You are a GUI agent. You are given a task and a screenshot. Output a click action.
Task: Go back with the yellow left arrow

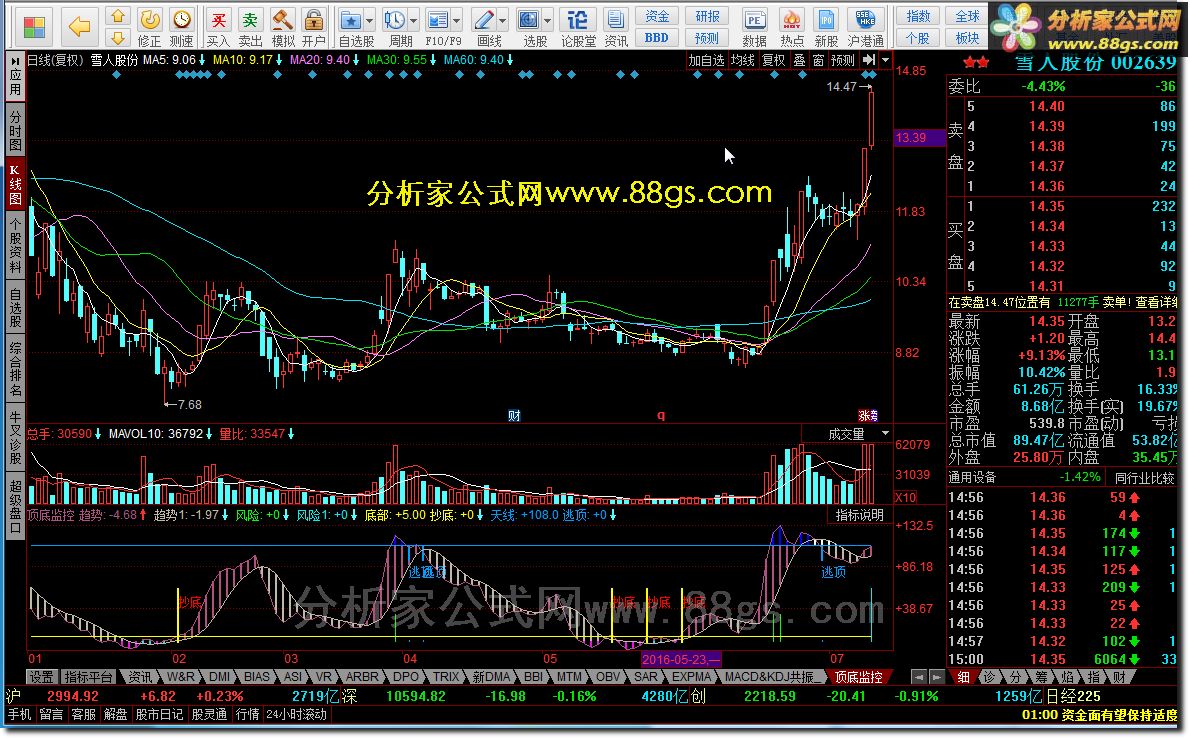[x=79, y=27]
